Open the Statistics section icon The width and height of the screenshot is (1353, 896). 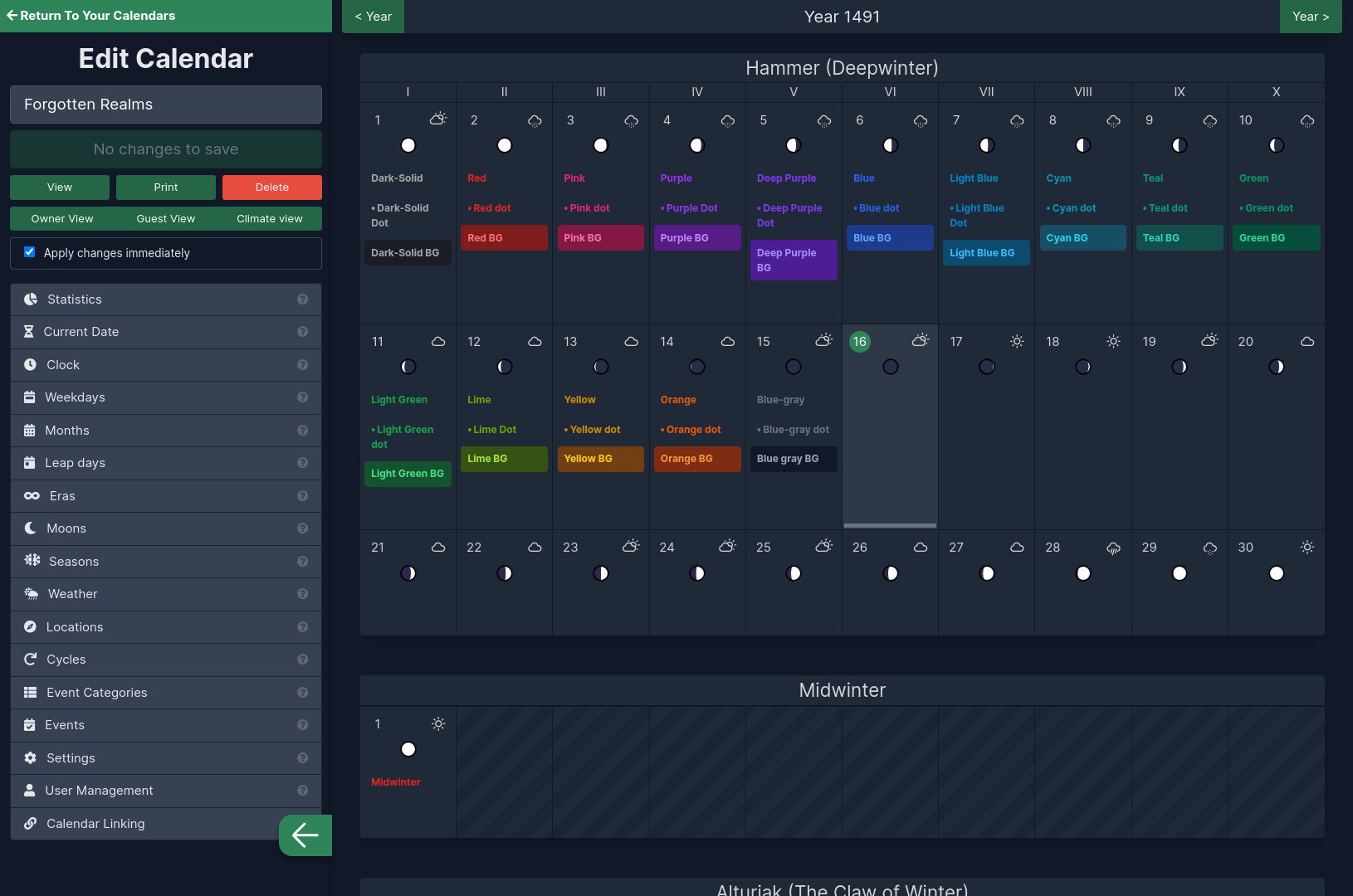(x=31, y=299)
